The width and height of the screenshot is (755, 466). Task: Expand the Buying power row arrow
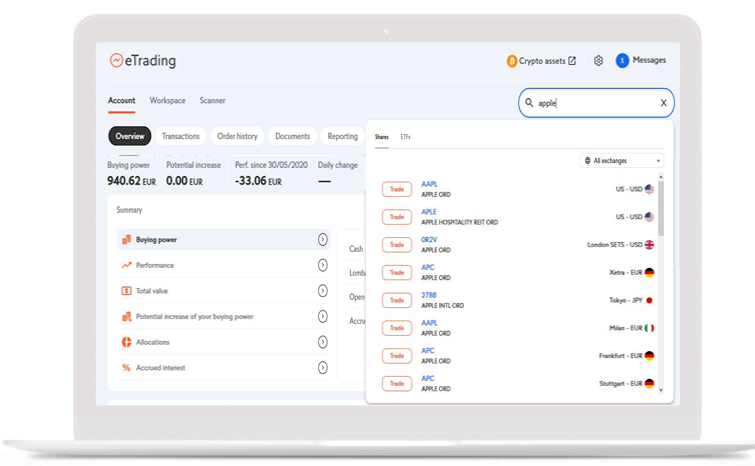323,239
